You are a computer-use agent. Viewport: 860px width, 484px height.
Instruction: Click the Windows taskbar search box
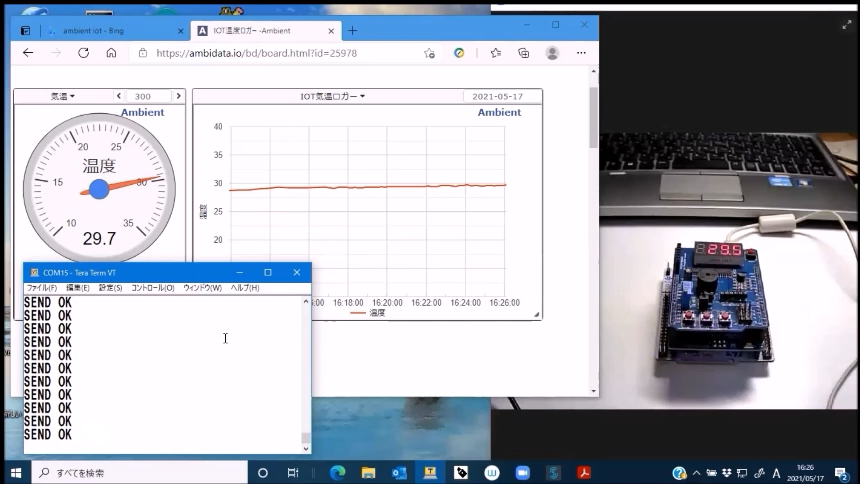(140, 473)
